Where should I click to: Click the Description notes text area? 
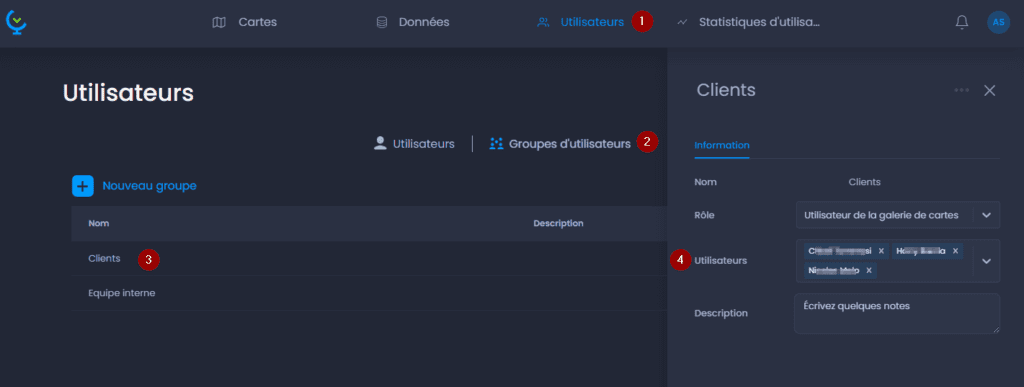(x=897, y=313)
